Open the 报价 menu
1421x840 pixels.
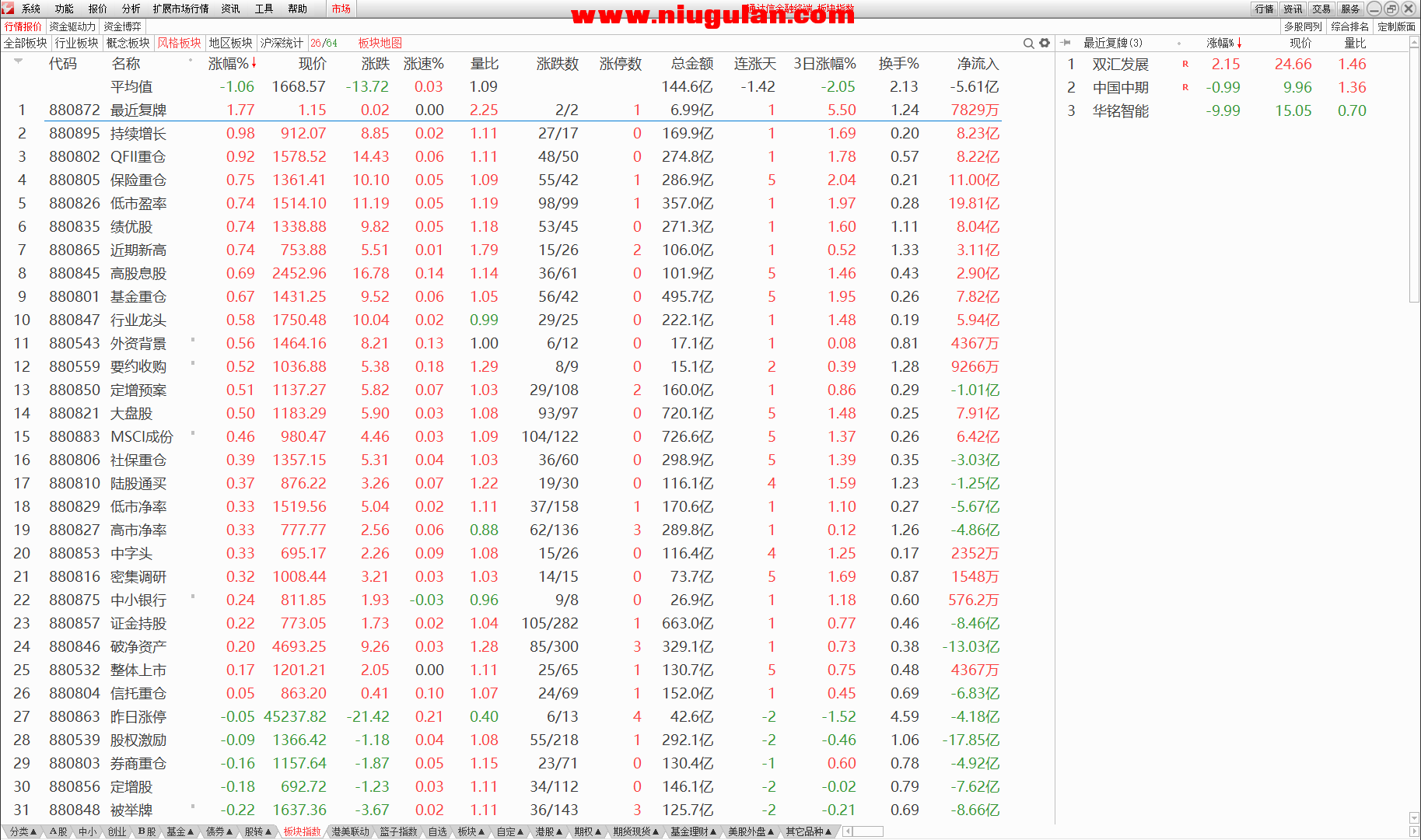[98, 9]
